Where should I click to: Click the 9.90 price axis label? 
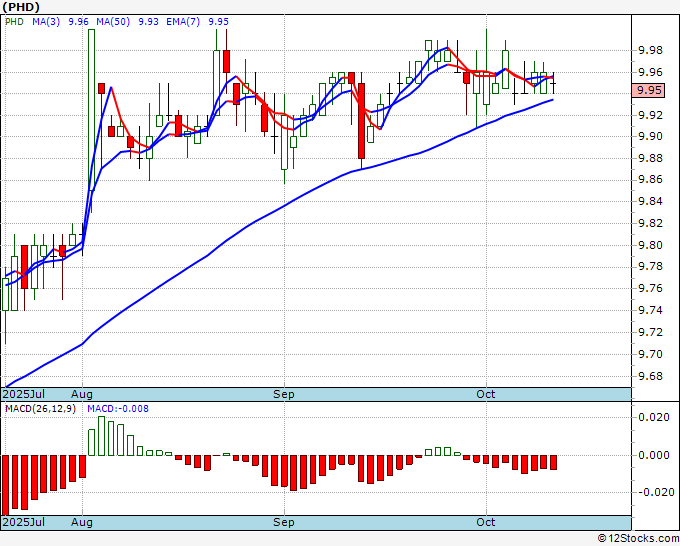tap(651, 137)
